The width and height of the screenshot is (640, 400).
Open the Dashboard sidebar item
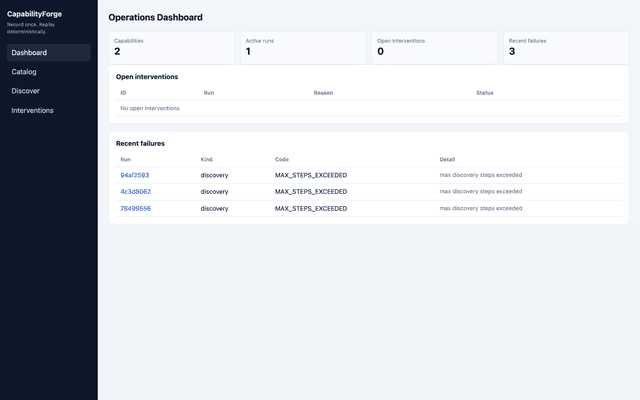pos(49,53)
